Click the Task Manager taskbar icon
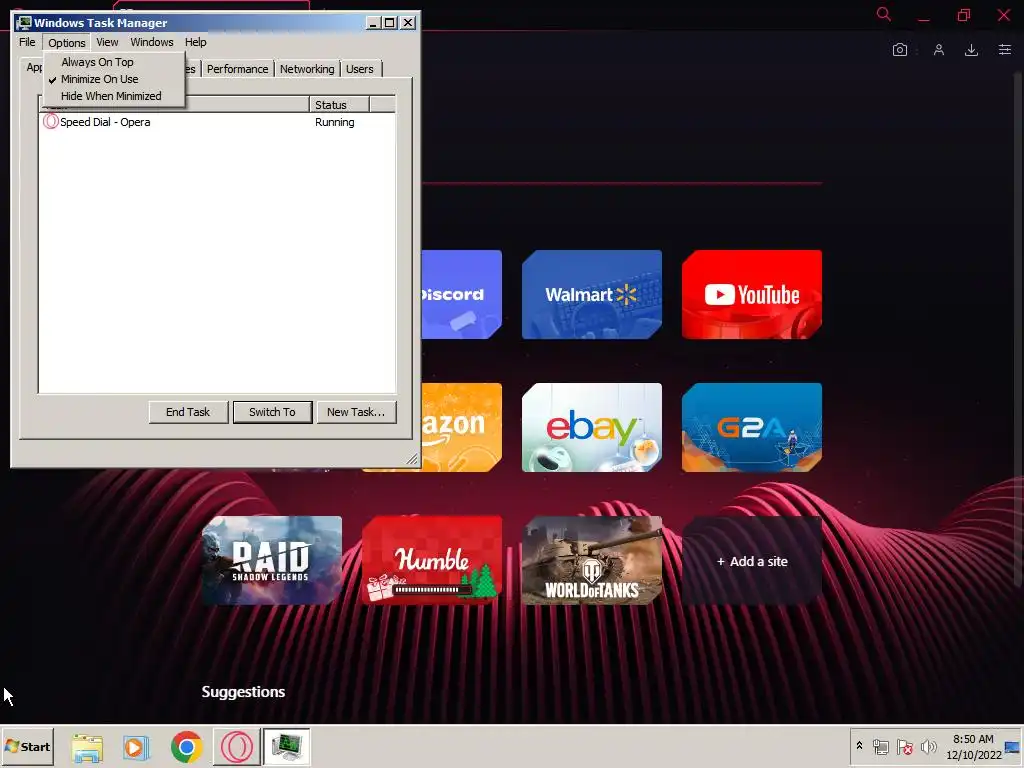Image resolution: width=1024 pixels, height=768 pixels. (287, 747)
